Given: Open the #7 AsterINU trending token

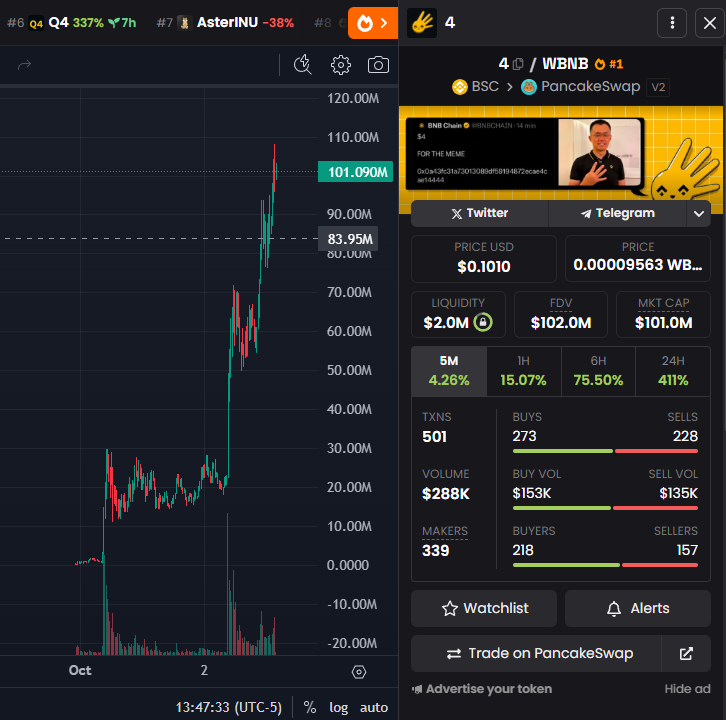Looking at the screenshot, I should [225, 23].
